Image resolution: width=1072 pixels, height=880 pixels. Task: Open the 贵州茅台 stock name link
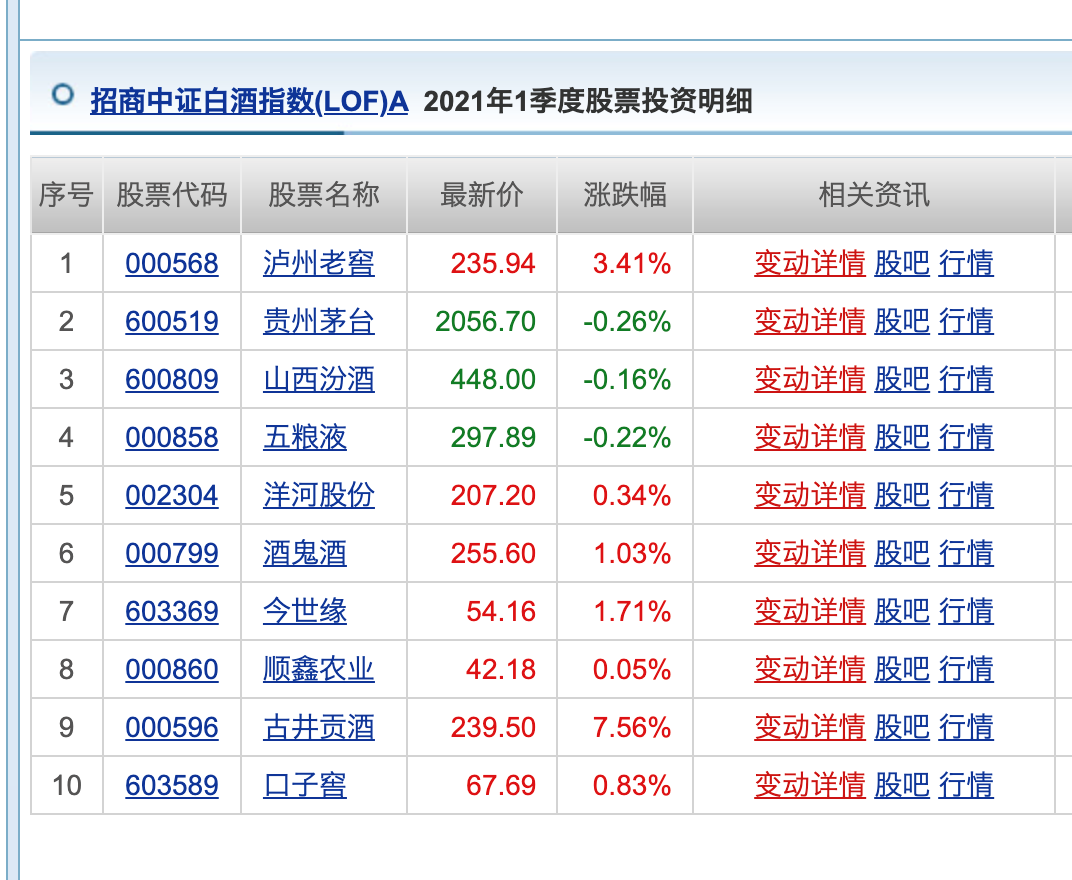pos(319,321)
